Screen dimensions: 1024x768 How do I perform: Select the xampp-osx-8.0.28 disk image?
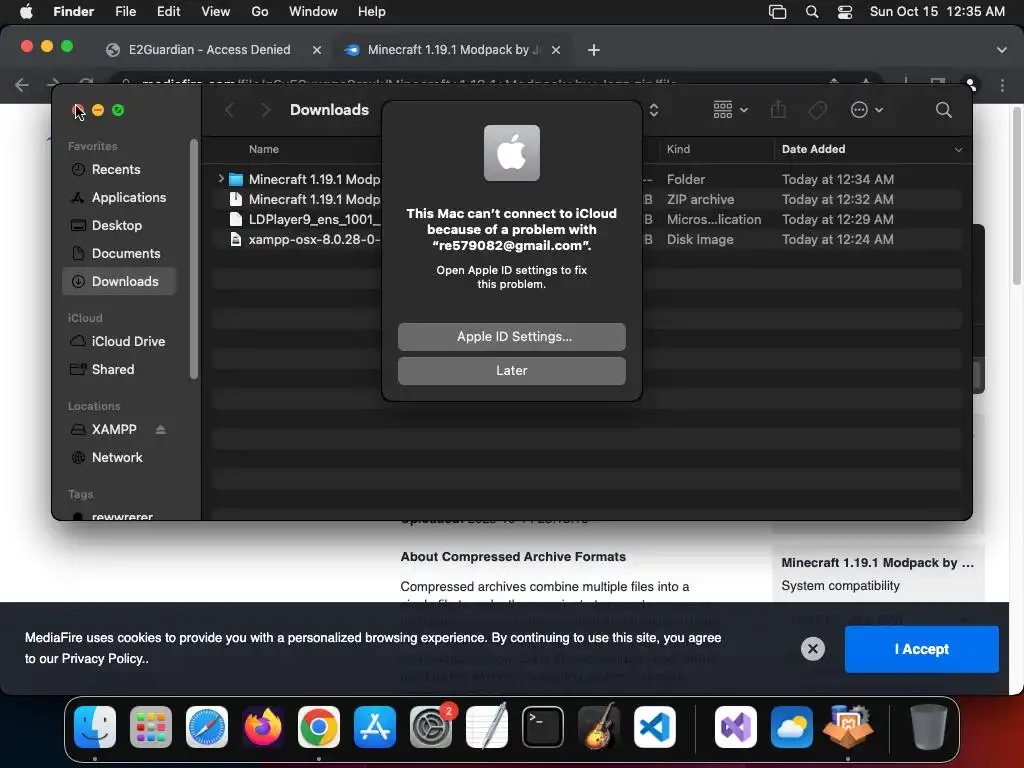click(x=314, y=240)
